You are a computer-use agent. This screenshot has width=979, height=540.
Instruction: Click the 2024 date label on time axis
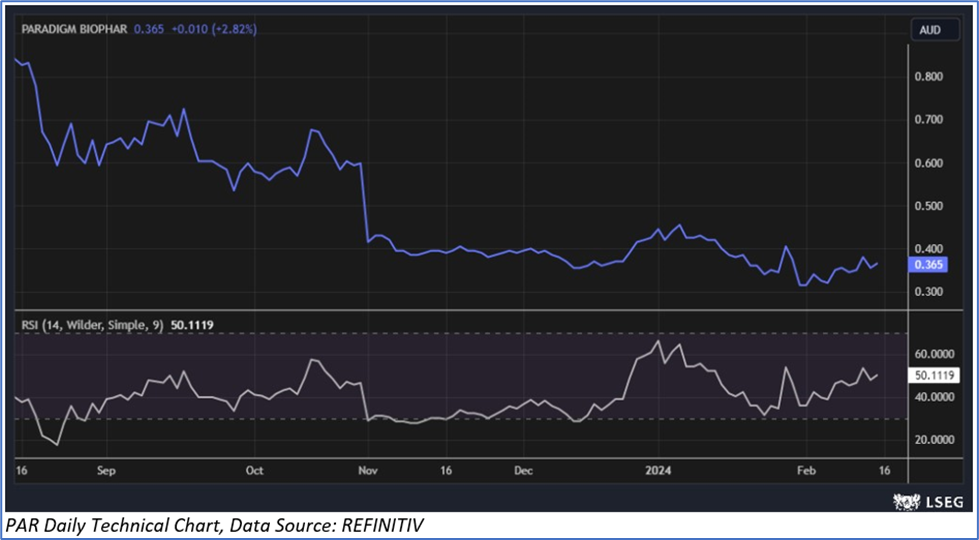pos(659,471)
